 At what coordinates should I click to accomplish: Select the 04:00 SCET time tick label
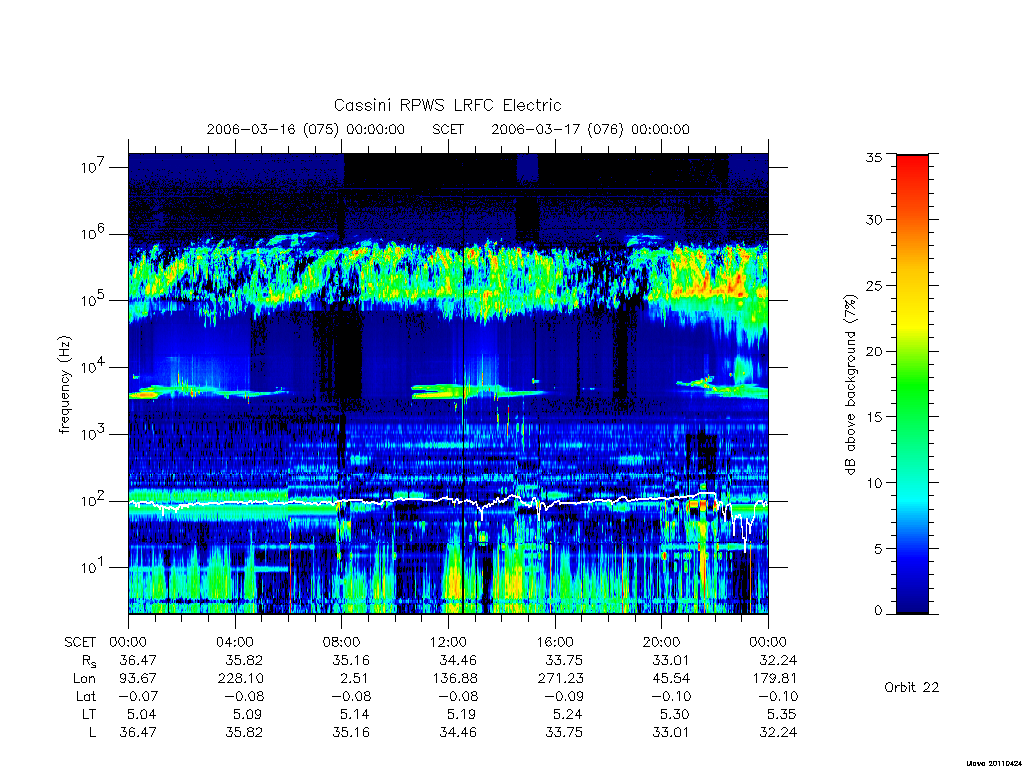tap(234, 643)
